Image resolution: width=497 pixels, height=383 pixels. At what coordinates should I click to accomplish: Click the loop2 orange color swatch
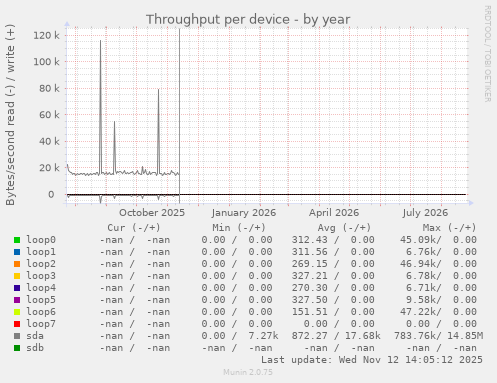[17, 264]
